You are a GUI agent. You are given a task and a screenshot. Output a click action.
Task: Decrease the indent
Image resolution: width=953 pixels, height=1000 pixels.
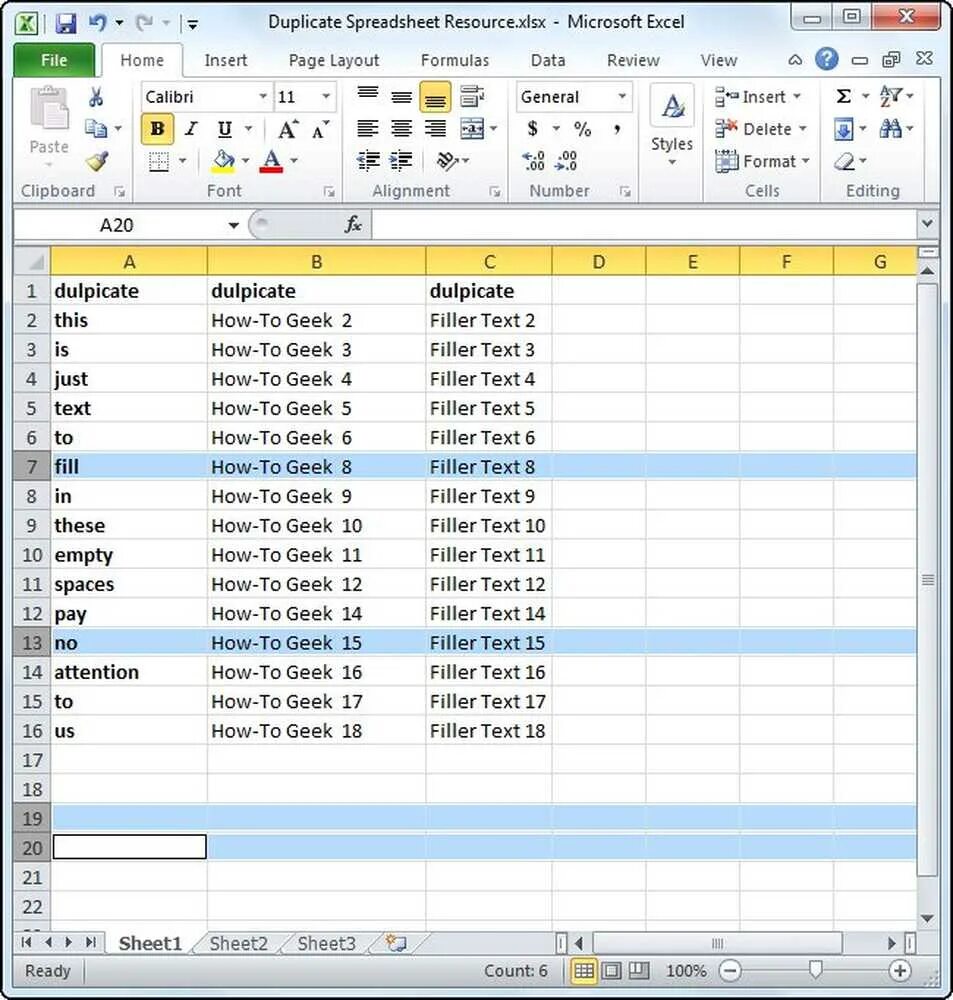368,161
